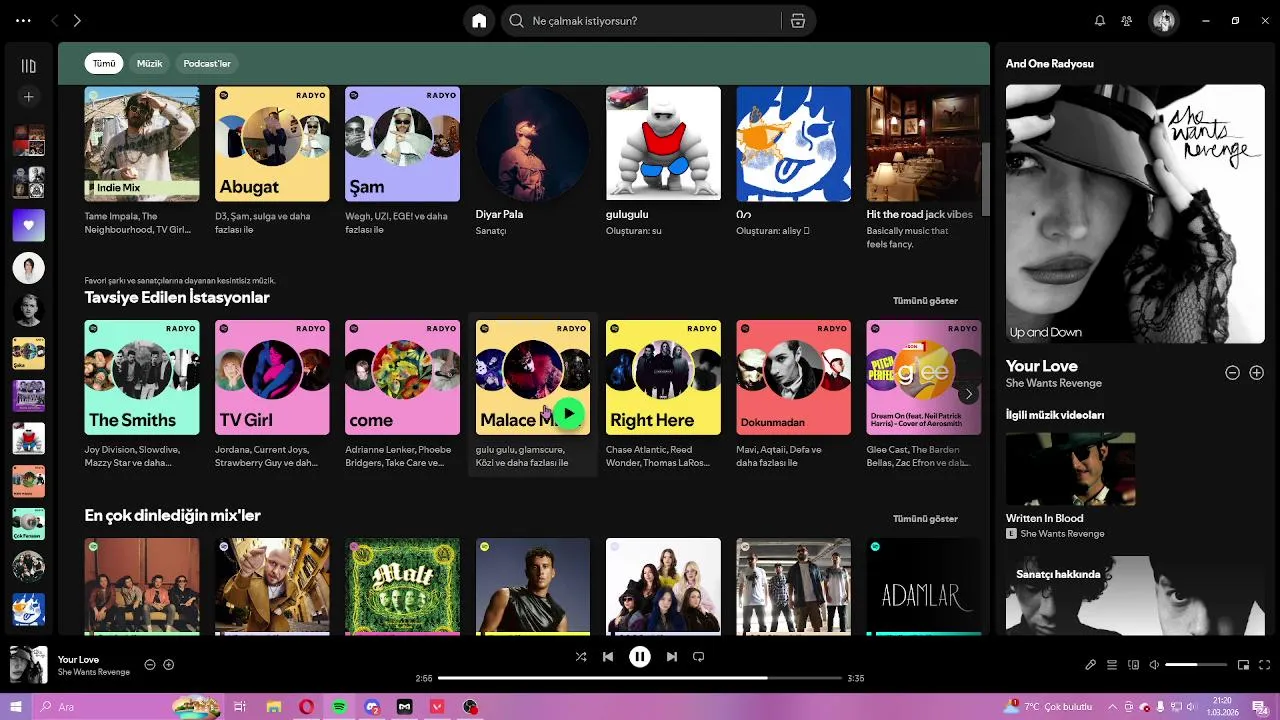
Task: Select the 'Müzik' filter chip
Action: (149, 63)
